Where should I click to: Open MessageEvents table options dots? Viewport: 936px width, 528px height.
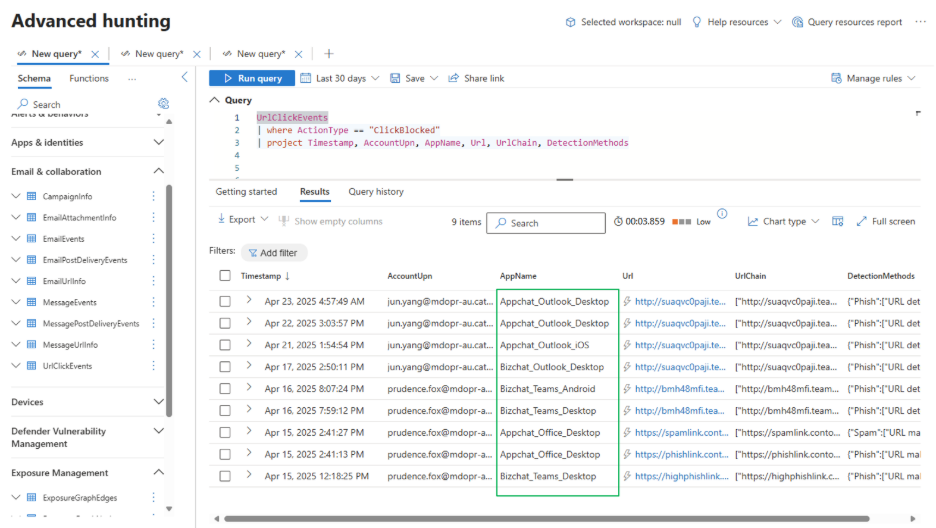pyautogui.click(x=153, y=302)
